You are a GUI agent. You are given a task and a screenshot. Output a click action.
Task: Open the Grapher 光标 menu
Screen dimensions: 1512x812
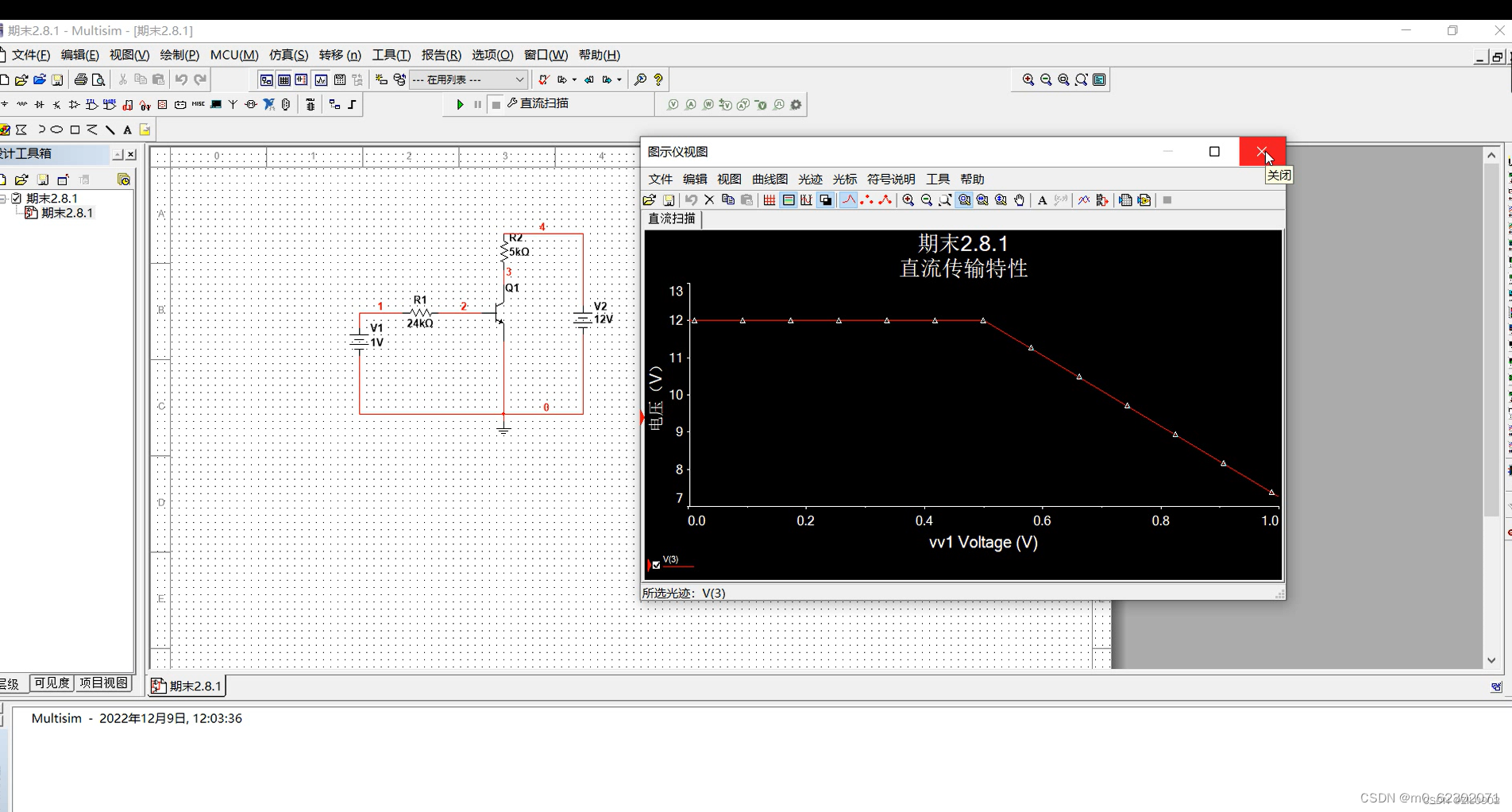click(x=844, y=179)
